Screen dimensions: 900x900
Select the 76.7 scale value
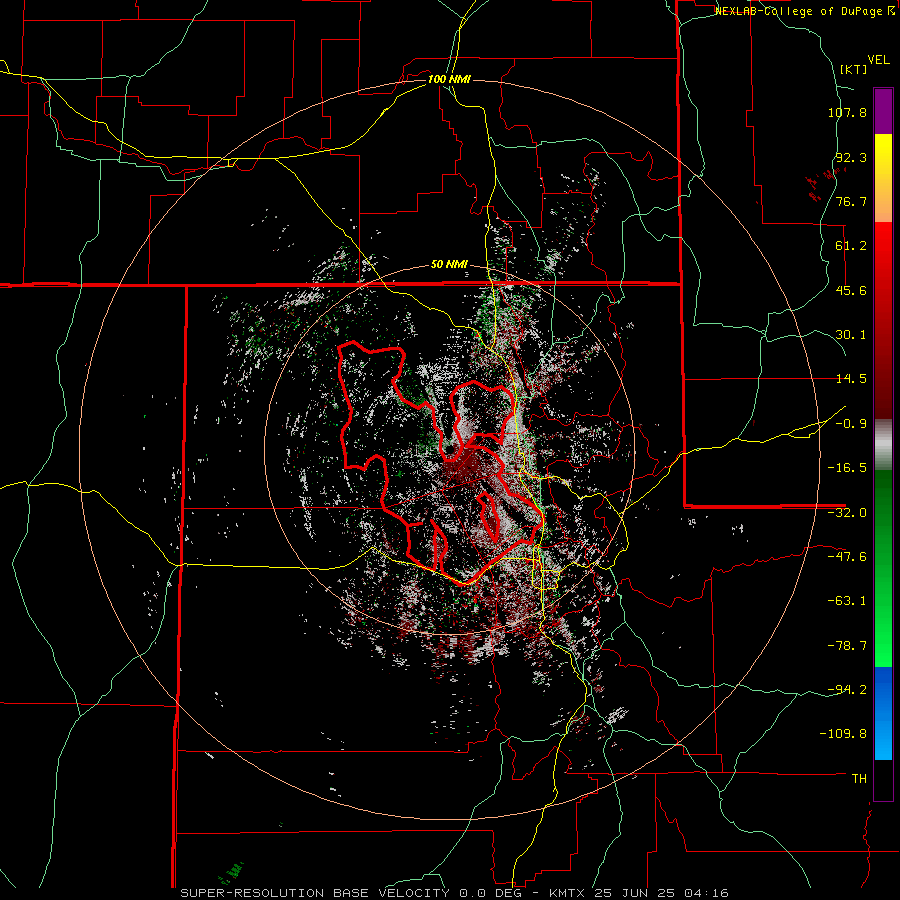coord(851,201)
